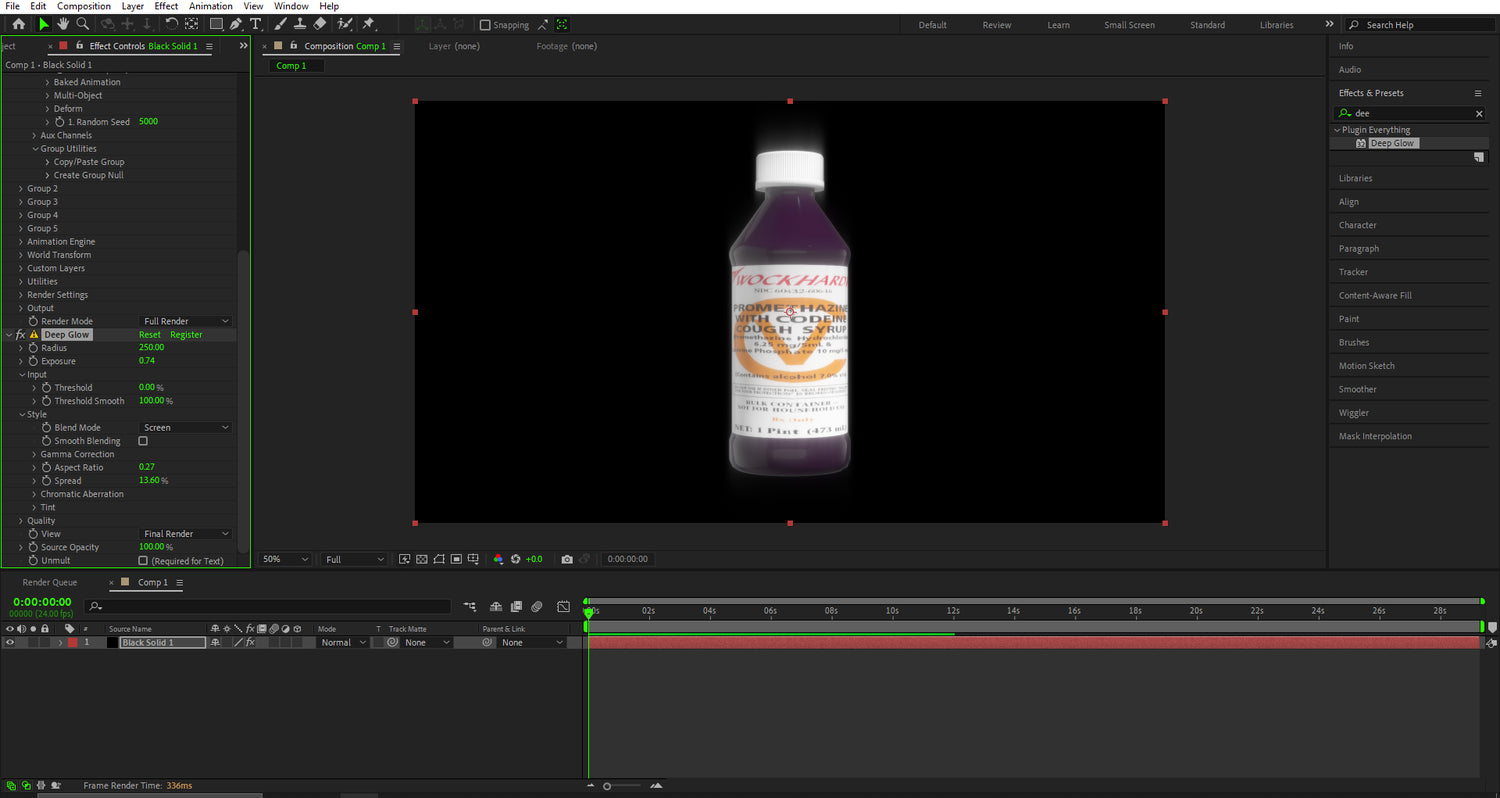
Task: Open the Track Matte None dropdown
Action: pos(428,643)
